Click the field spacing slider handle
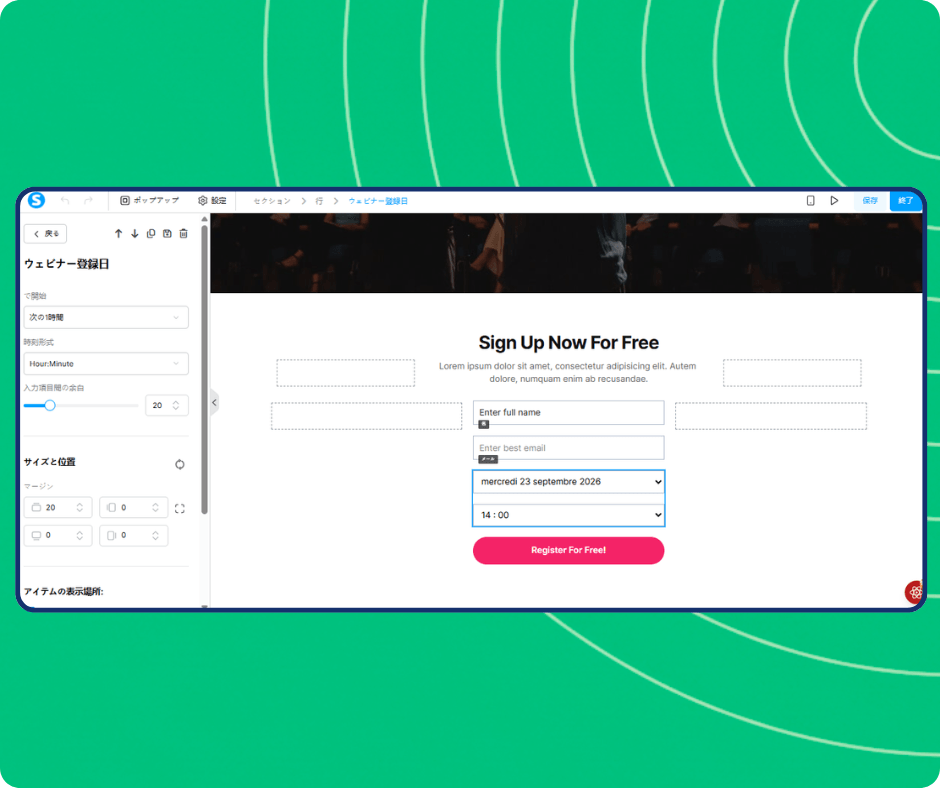940x788 pixels. pos(50,405)
